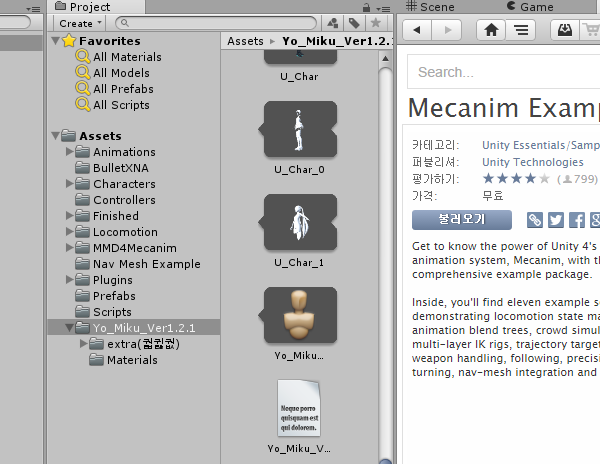Click the Asset Store home icon
Image resolution: width=600 pixels, height=464 pixels.
click(x=491, y=30)
